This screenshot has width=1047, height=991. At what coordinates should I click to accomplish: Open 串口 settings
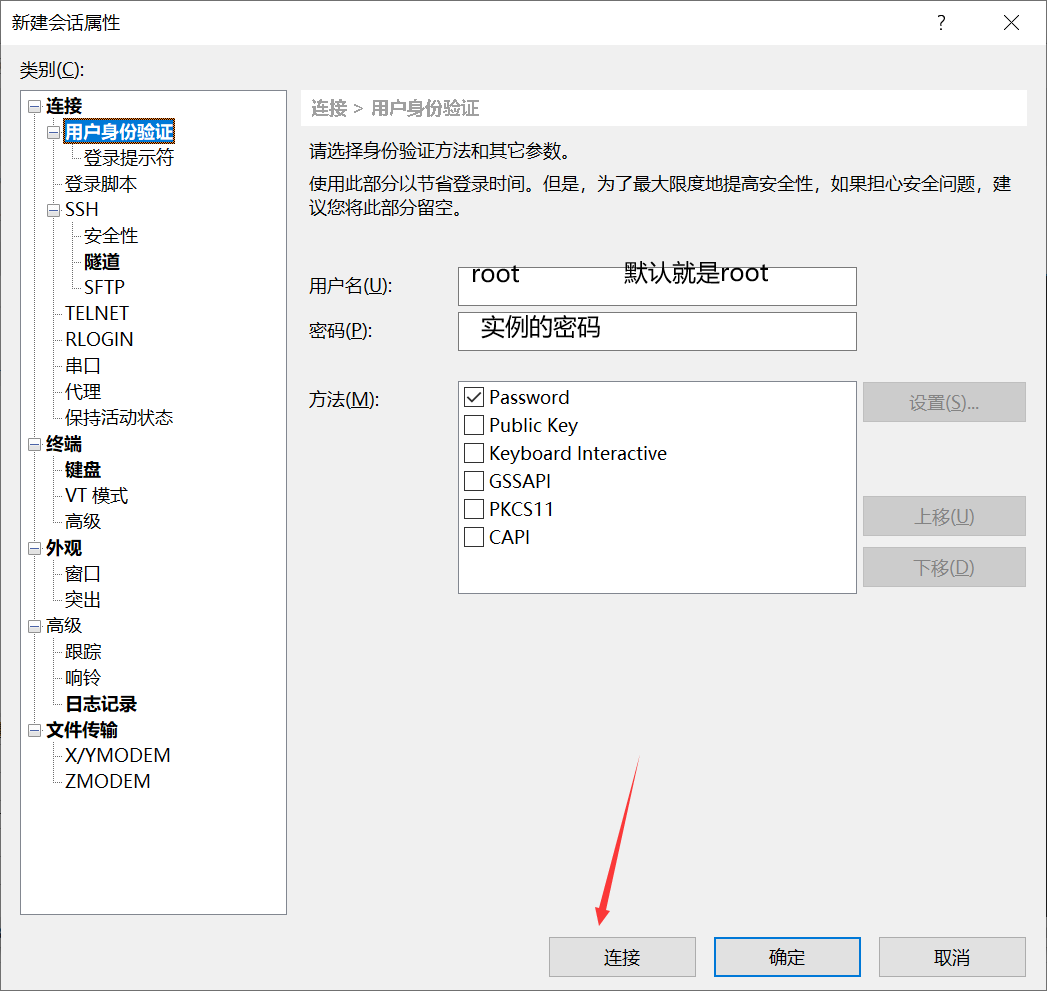tap(83, 367)
